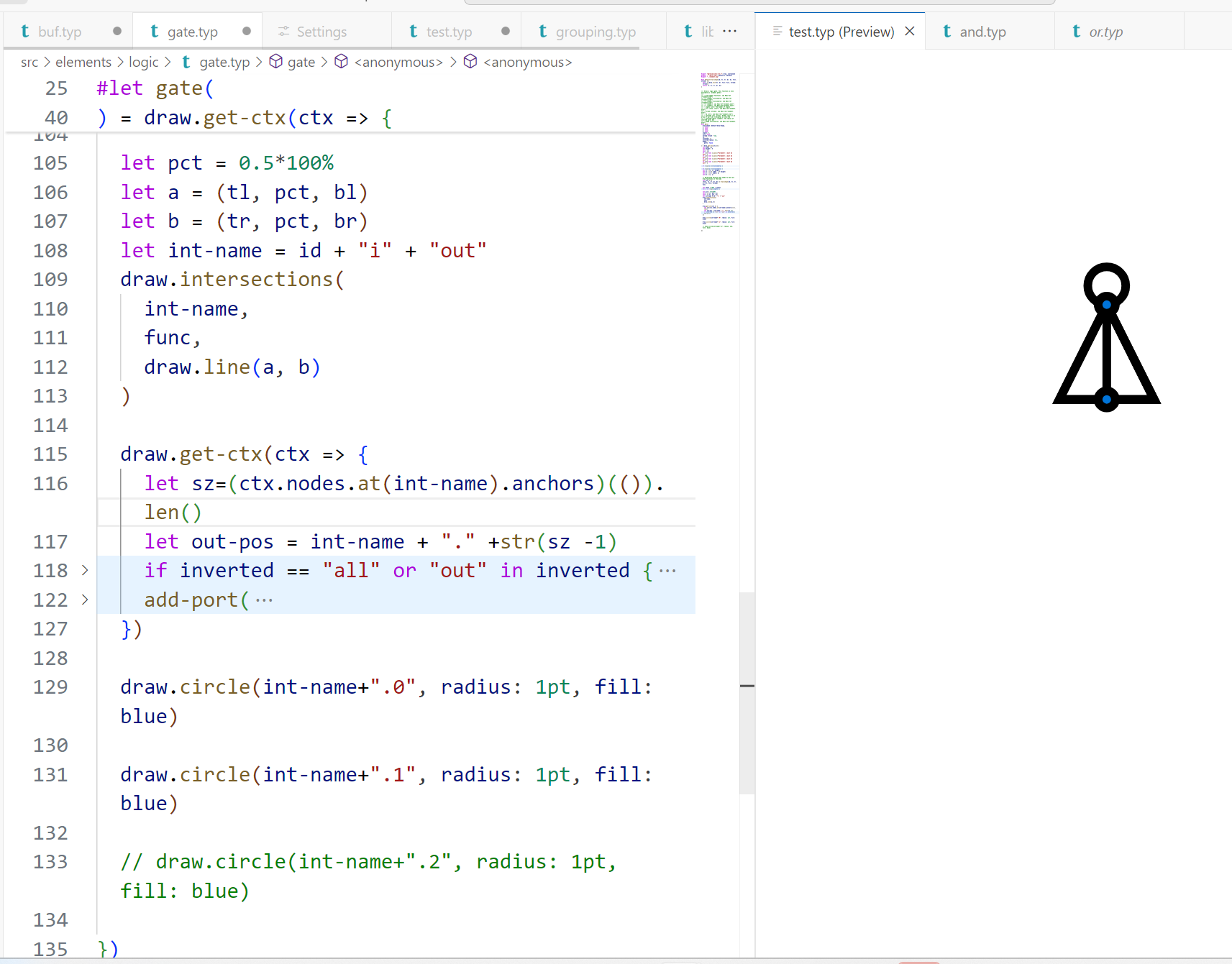Switch to the and.typ tab

[x=982, y=32]
